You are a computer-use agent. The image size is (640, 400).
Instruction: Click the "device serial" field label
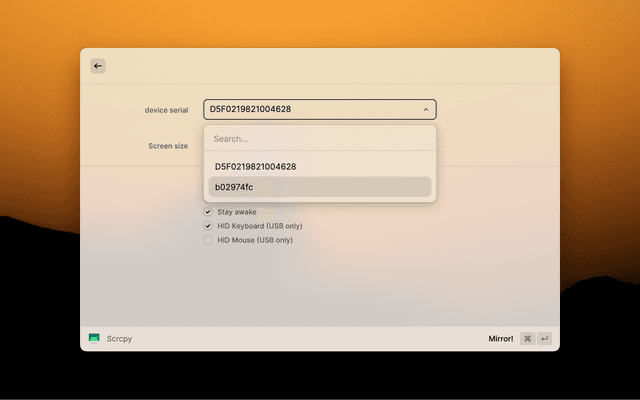tap(166, 110)
